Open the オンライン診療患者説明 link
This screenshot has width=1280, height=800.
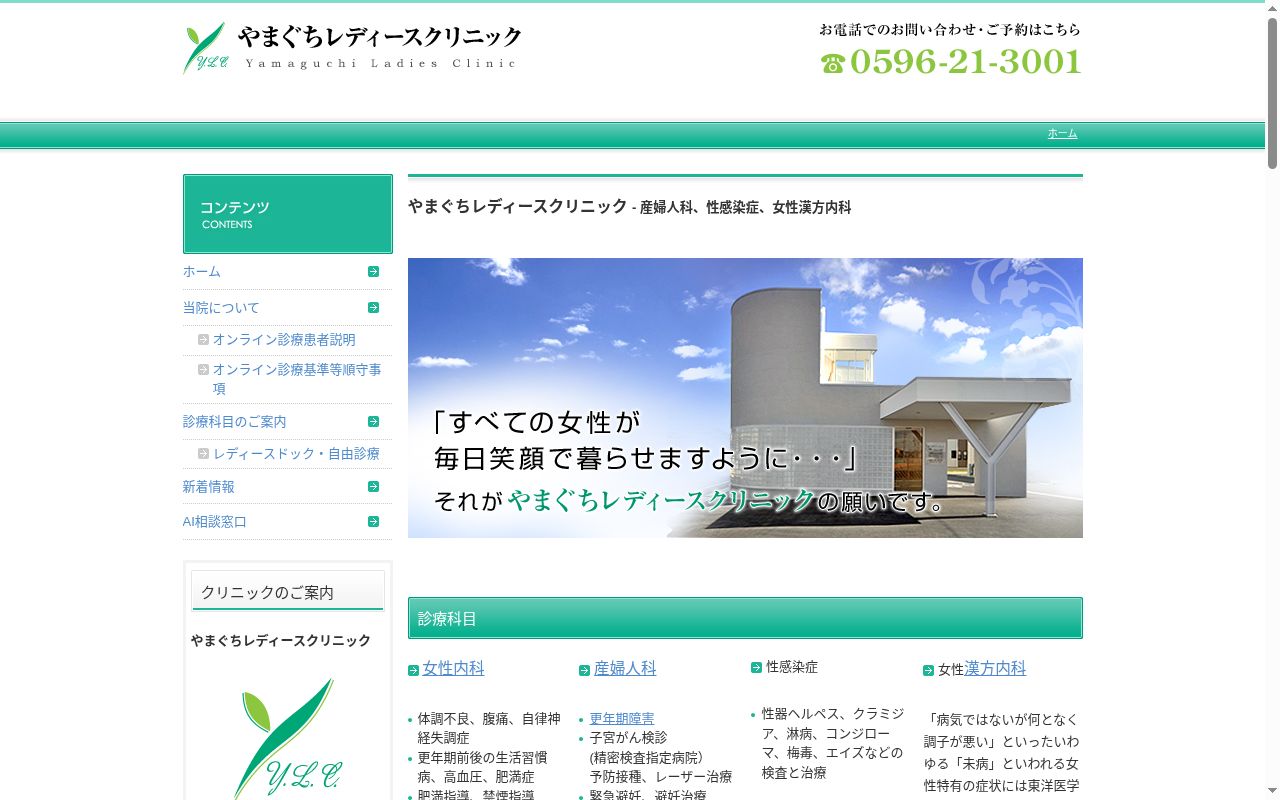coord(284,340)
